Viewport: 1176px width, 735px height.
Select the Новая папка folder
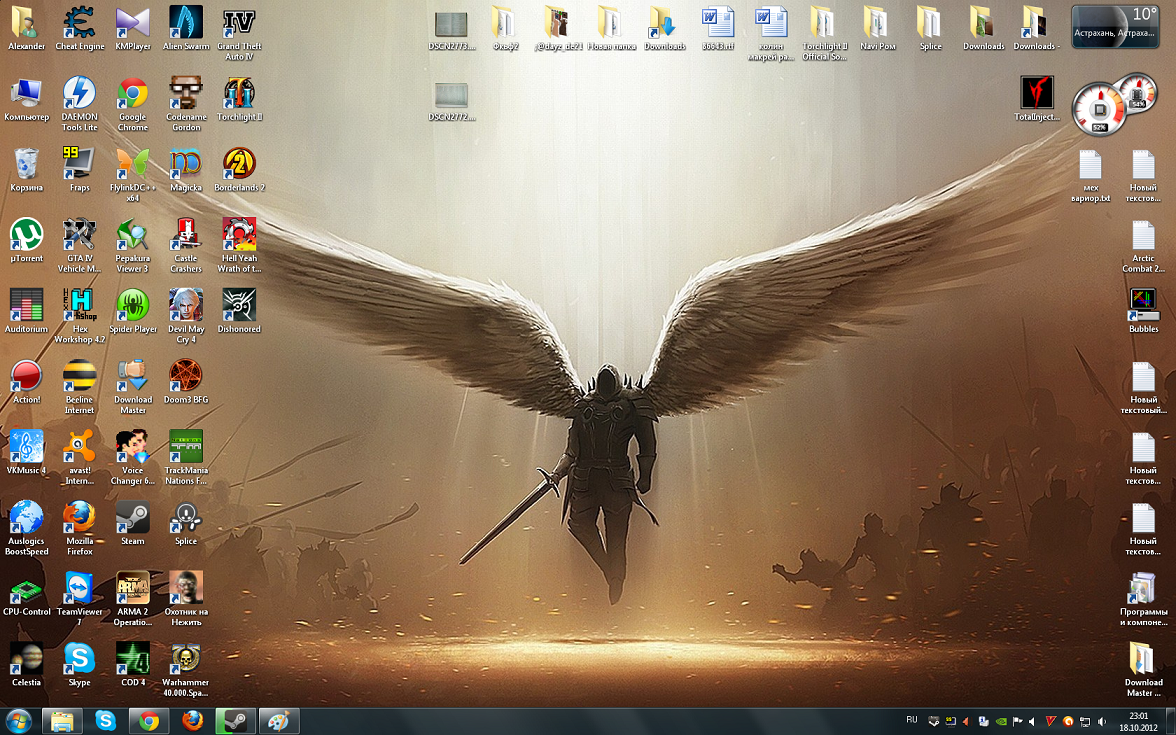pyautogui.click(x=611, y=28)
